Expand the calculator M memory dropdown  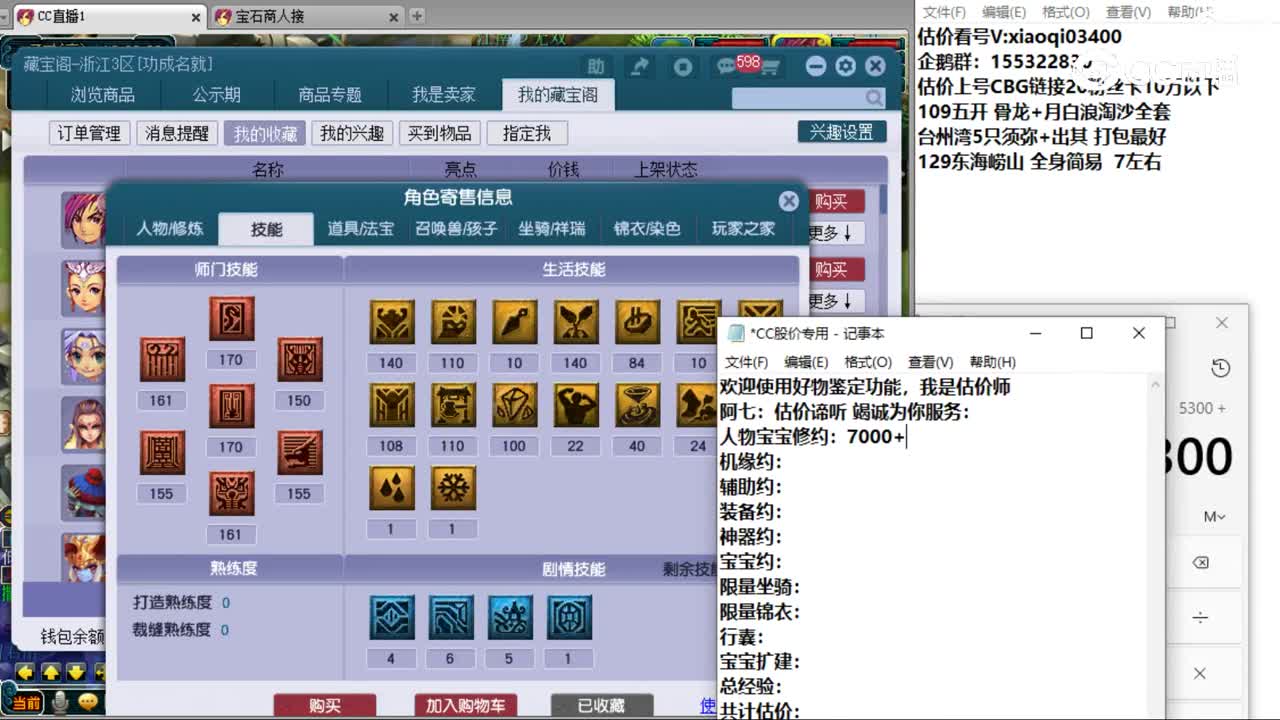tap(1215, 516)
